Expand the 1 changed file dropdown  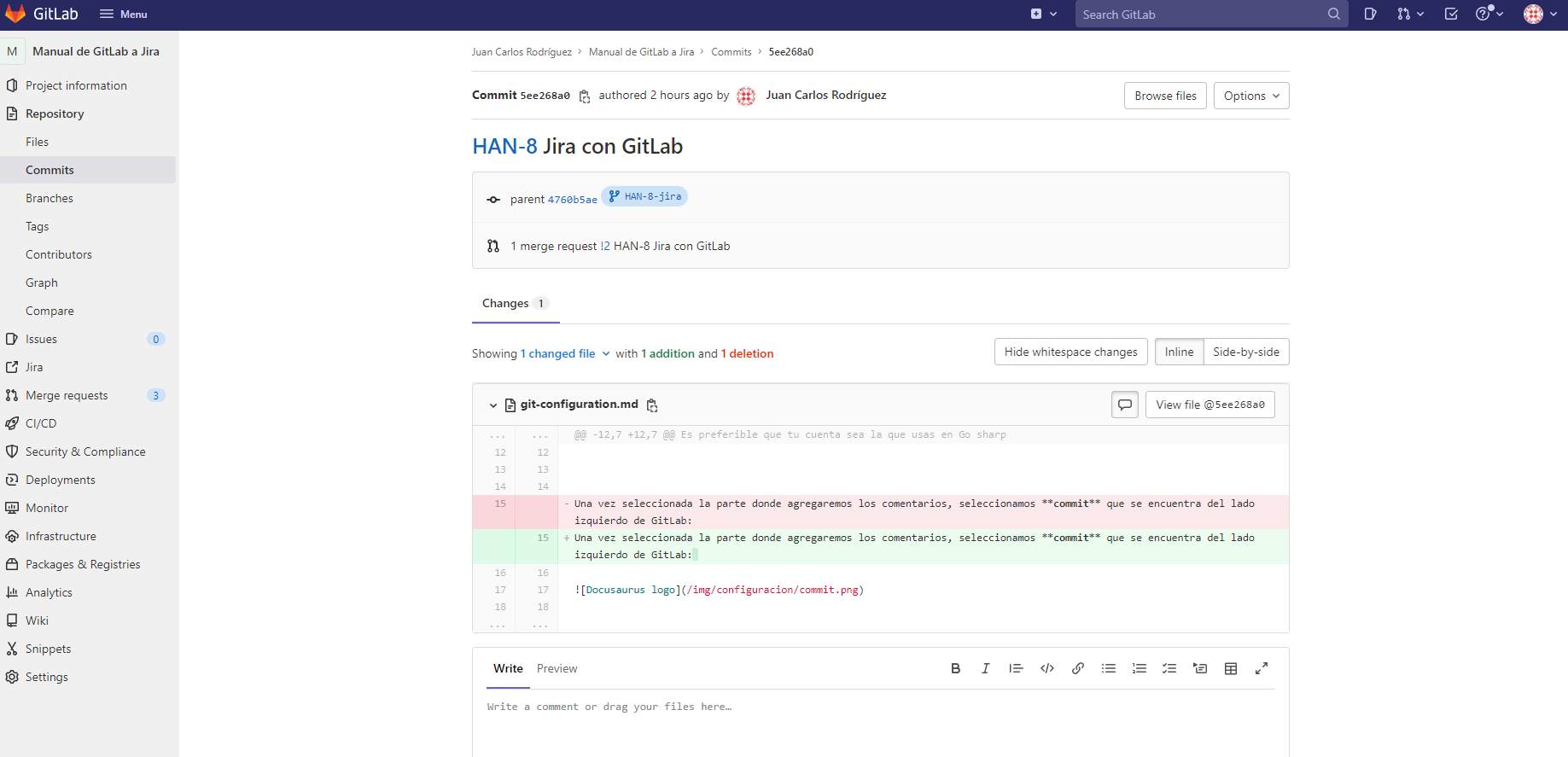(x=566, y=353)
